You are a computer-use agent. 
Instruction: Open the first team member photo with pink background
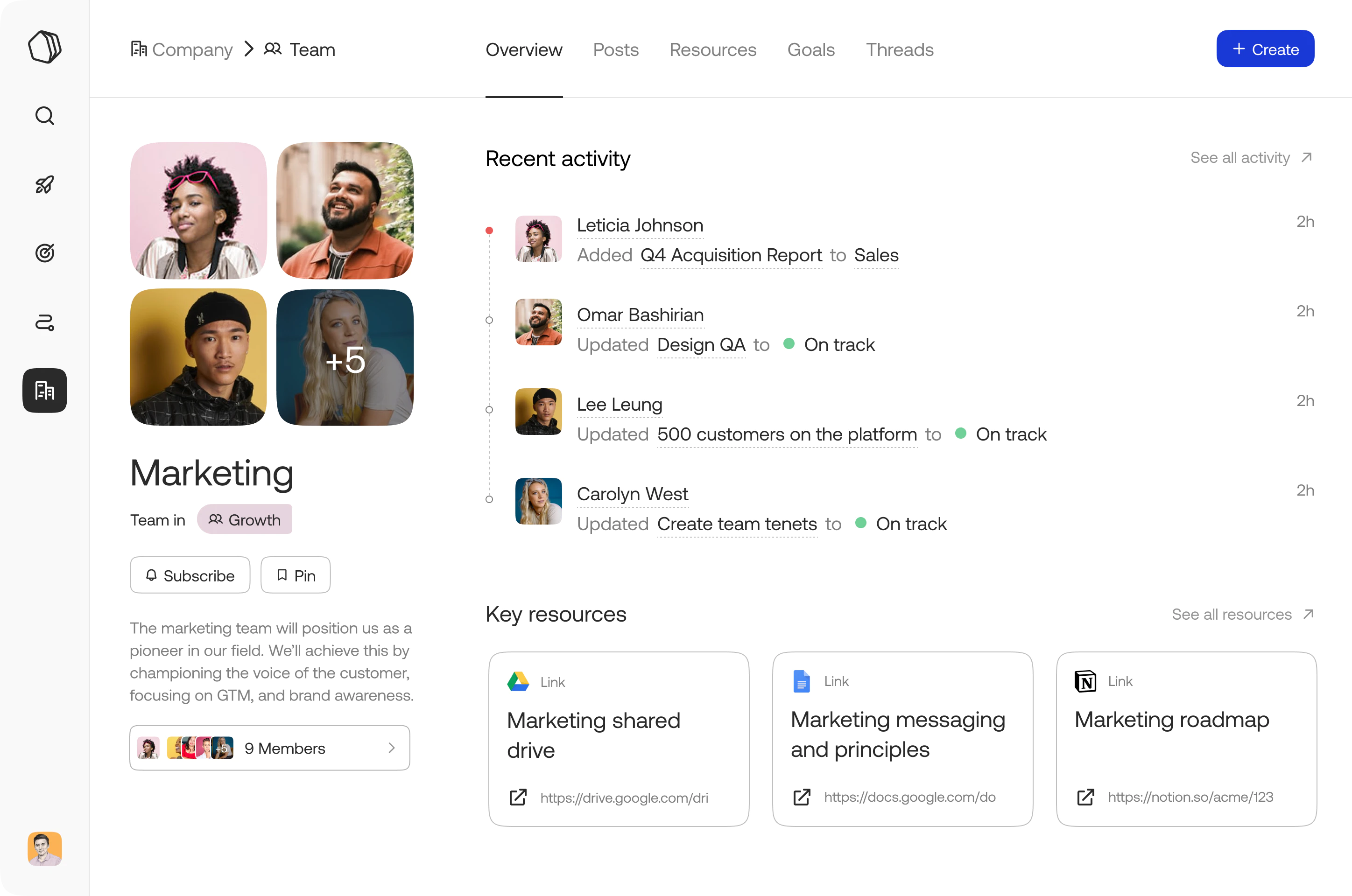[198, 210]
